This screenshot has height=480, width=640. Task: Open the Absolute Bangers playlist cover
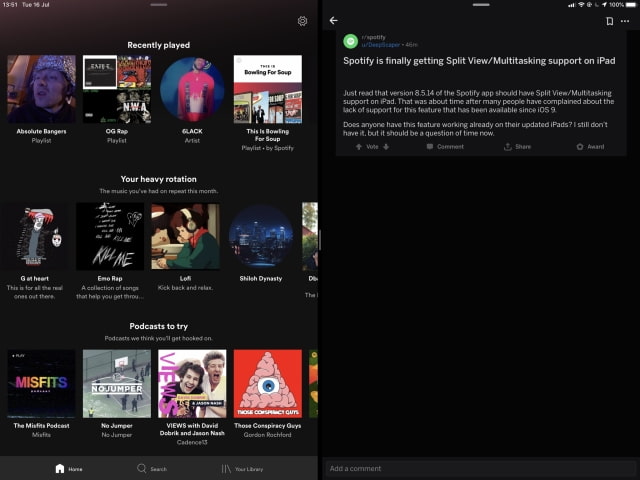(41, 89)
